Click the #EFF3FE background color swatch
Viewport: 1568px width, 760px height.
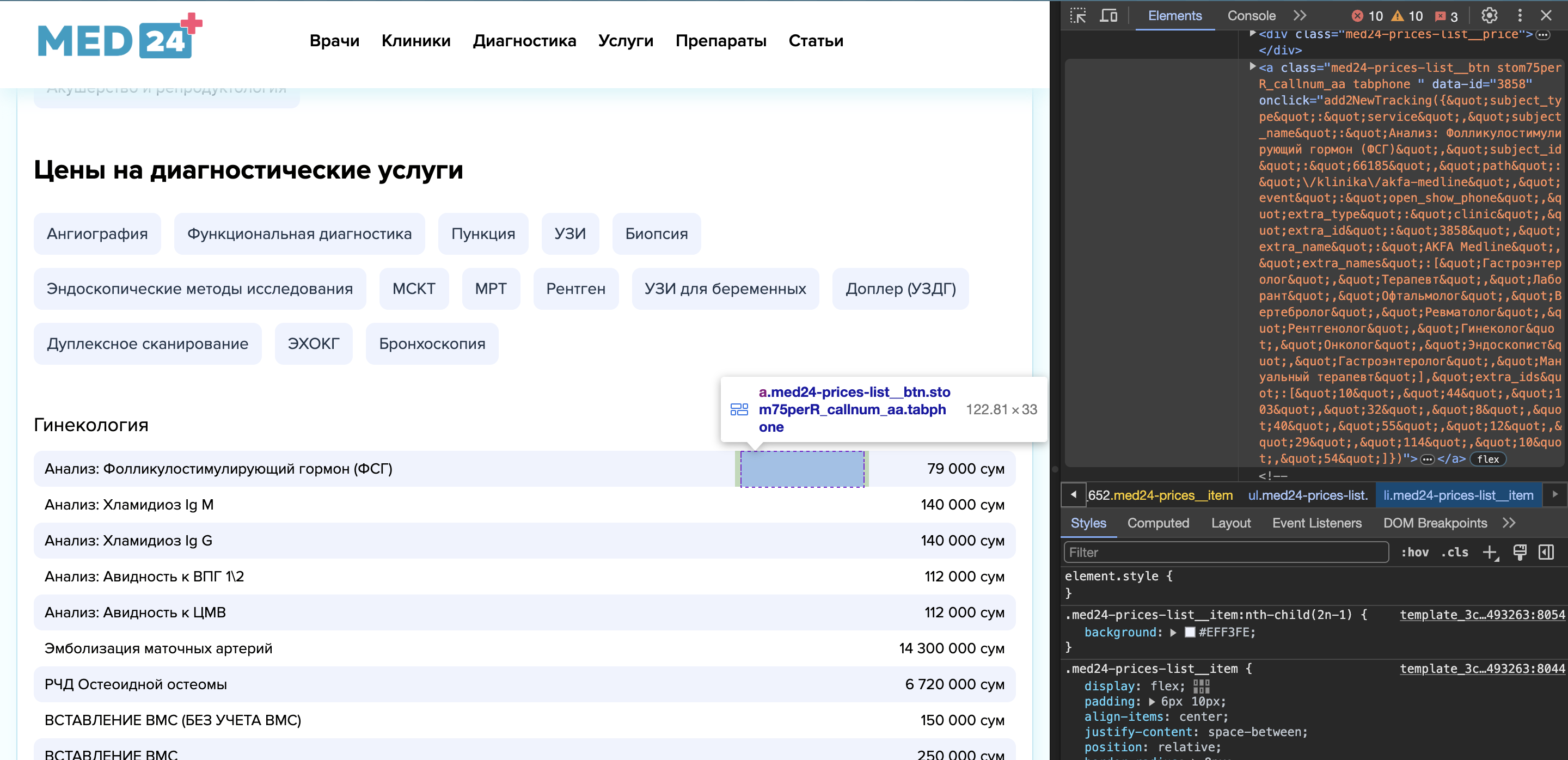[1190, 632]
